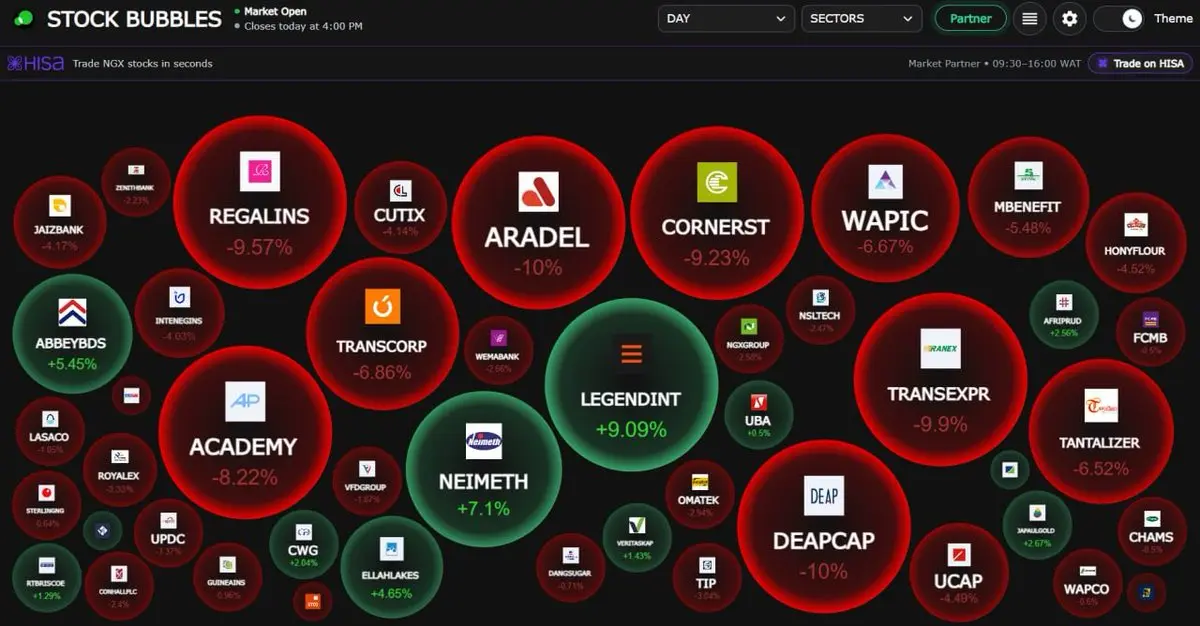Open the green NEIMETH bubble

coord(483,467)
